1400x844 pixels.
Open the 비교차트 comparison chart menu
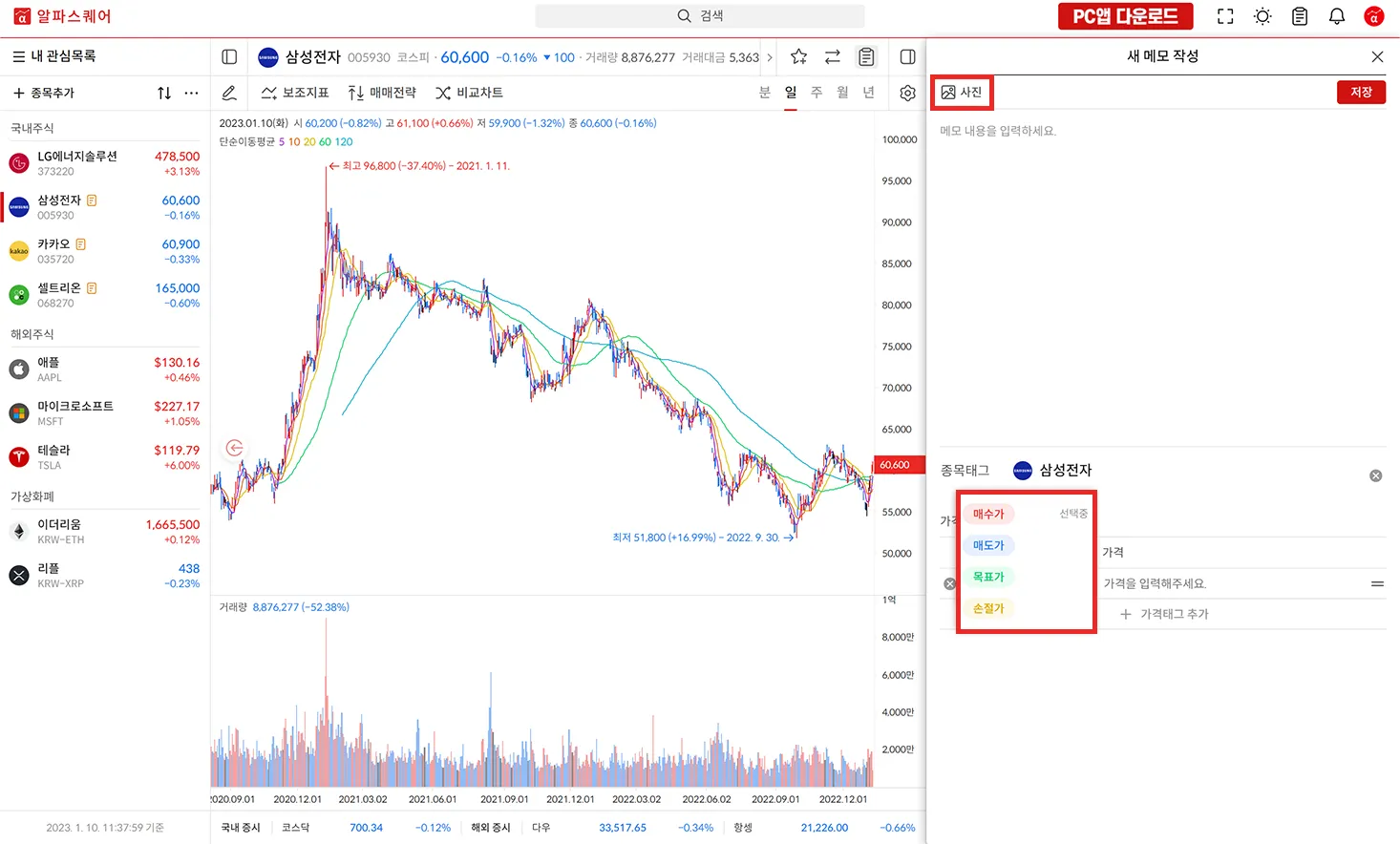(469, 93)
